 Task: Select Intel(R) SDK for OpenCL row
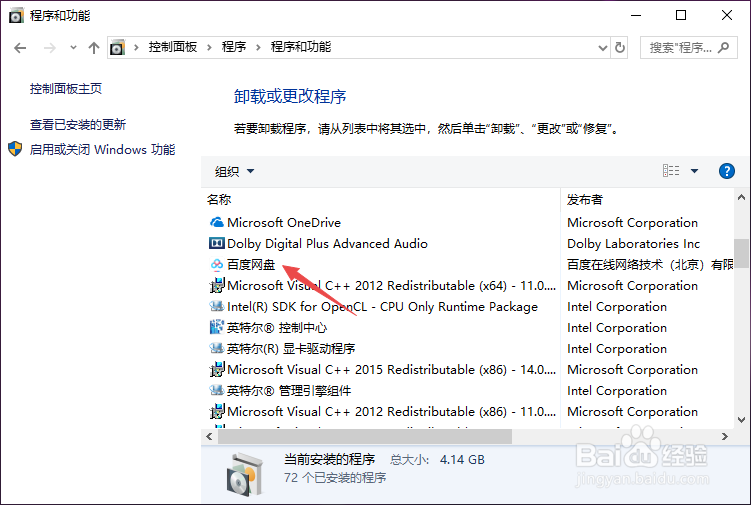point(382,307)
